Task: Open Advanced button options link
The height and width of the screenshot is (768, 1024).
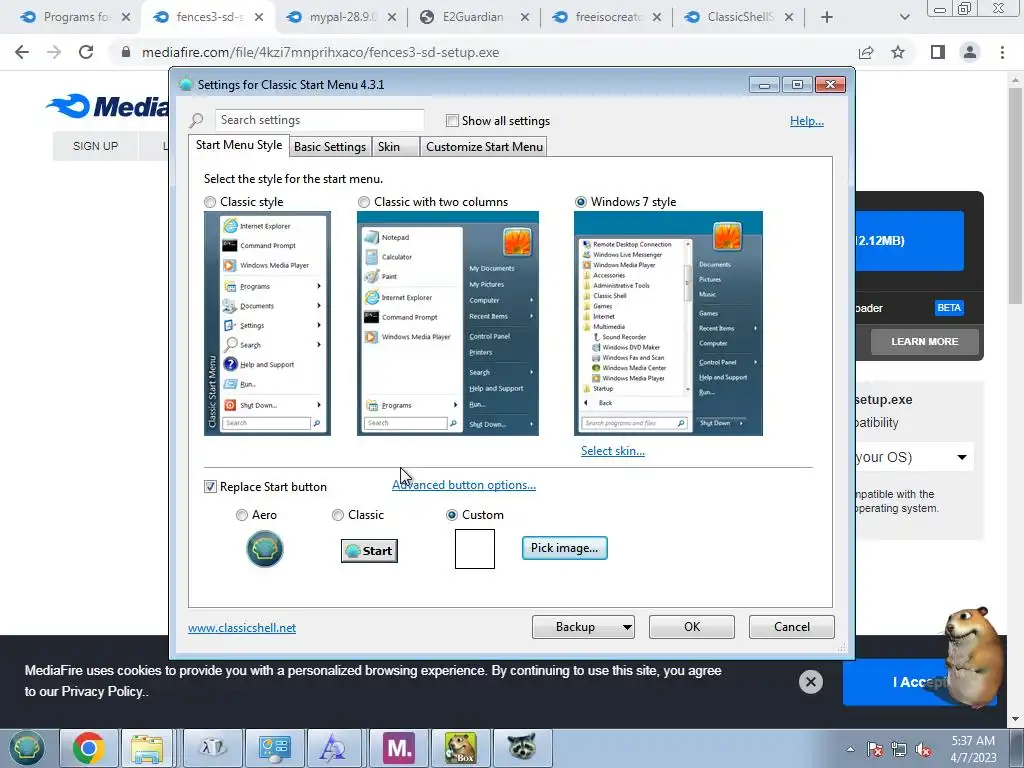Action: [x=464, y=485]
